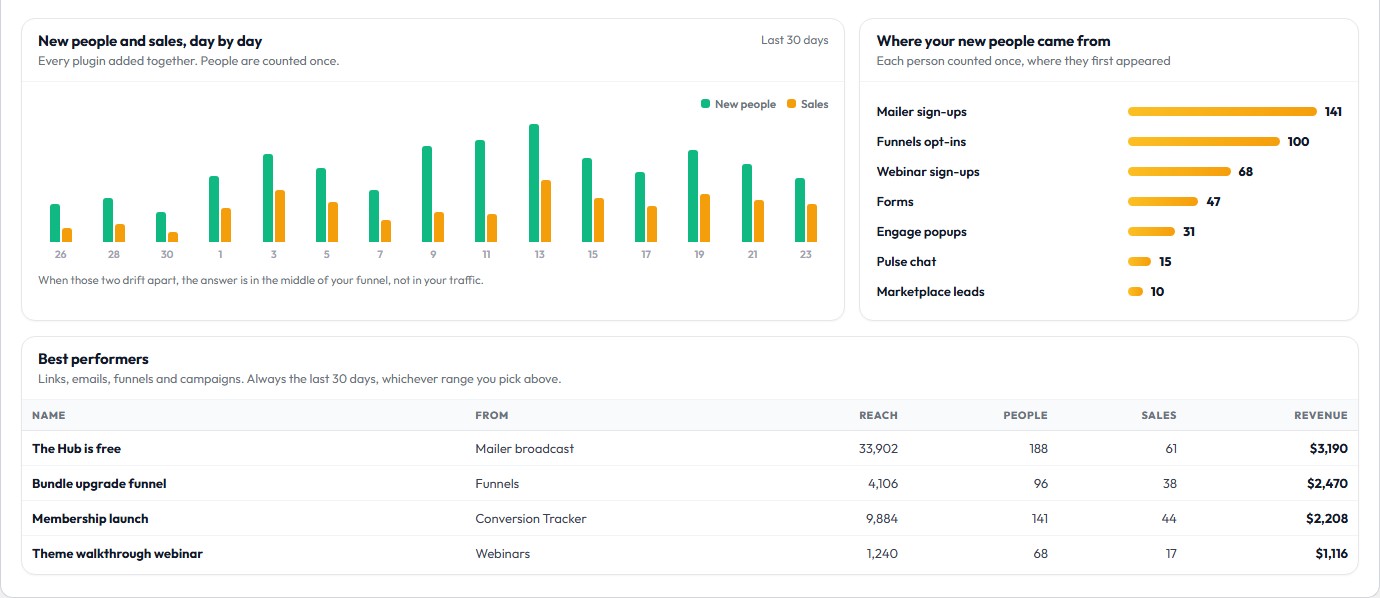Click the green bar above day 19
This screenshot has height=598, width=1380.
[693, 196]
